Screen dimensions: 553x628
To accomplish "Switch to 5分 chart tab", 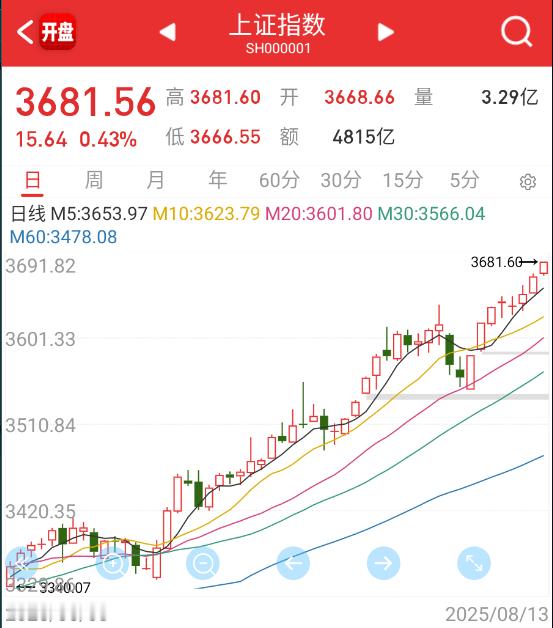I will tap(465, 180).
